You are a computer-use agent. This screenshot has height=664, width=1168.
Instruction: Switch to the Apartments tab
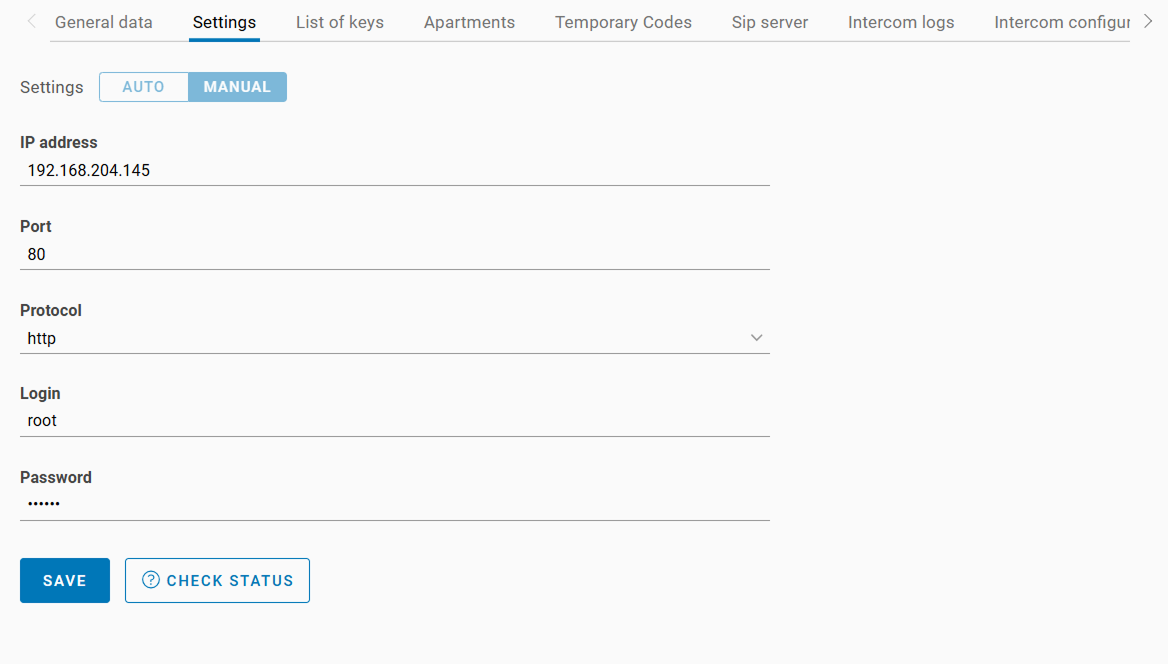(x=469, y=22)
